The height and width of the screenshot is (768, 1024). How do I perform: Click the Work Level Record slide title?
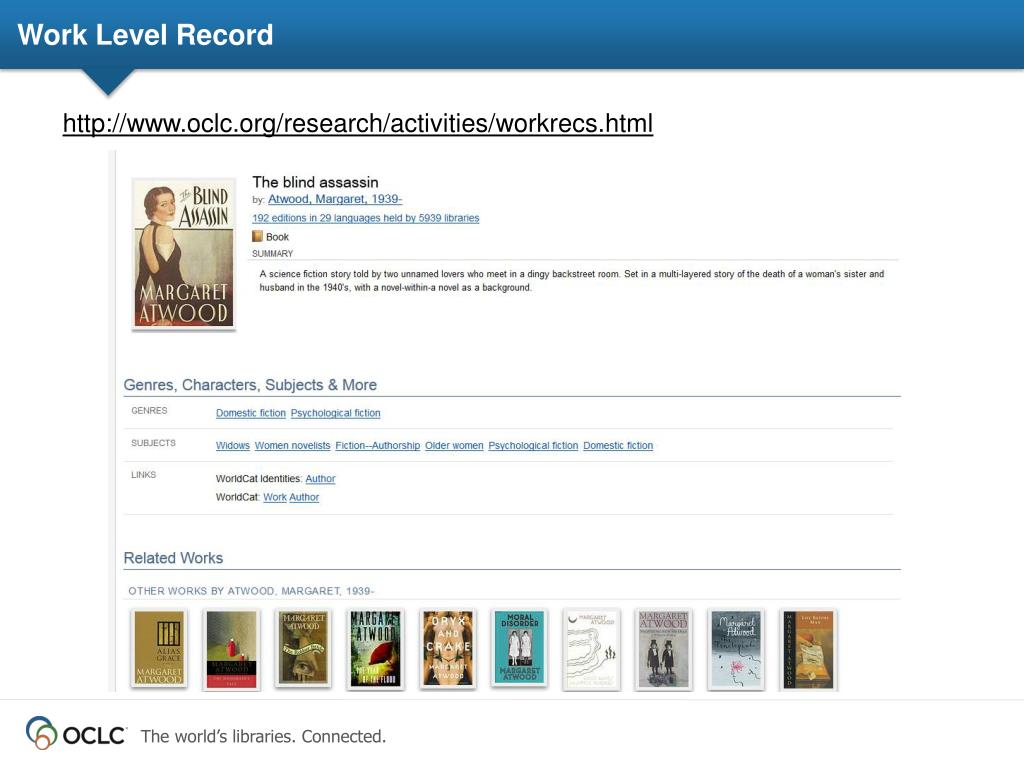pyautogui.click(x=145, y=35)
